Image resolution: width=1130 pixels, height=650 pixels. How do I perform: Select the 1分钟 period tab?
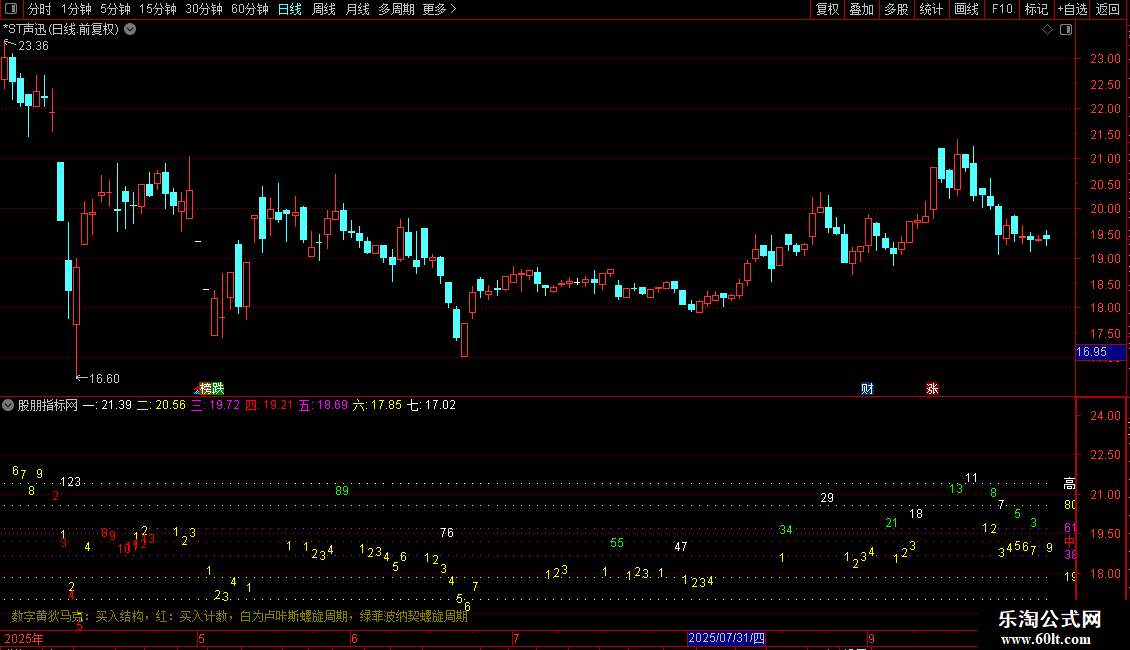click(76, 9)
